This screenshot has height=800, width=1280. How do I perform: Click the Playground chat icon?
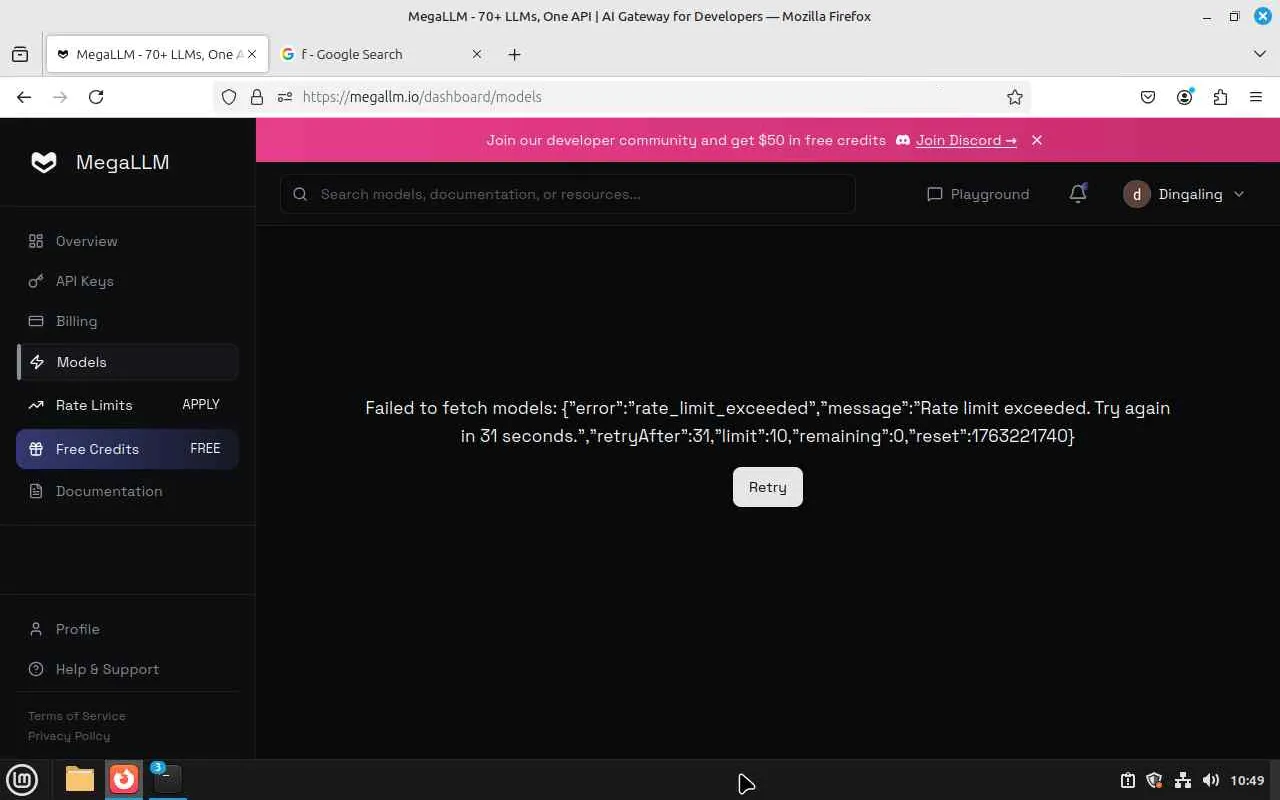click(x=935, y=194)
